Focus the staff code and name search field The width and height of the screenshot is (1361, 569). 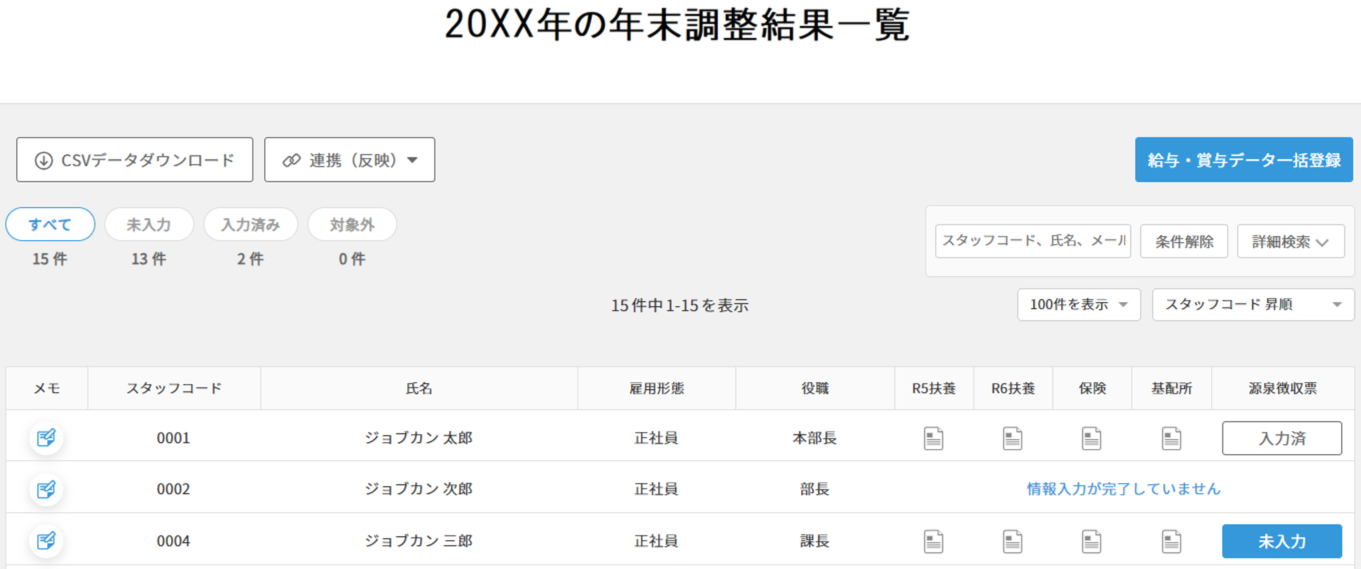1033,241
